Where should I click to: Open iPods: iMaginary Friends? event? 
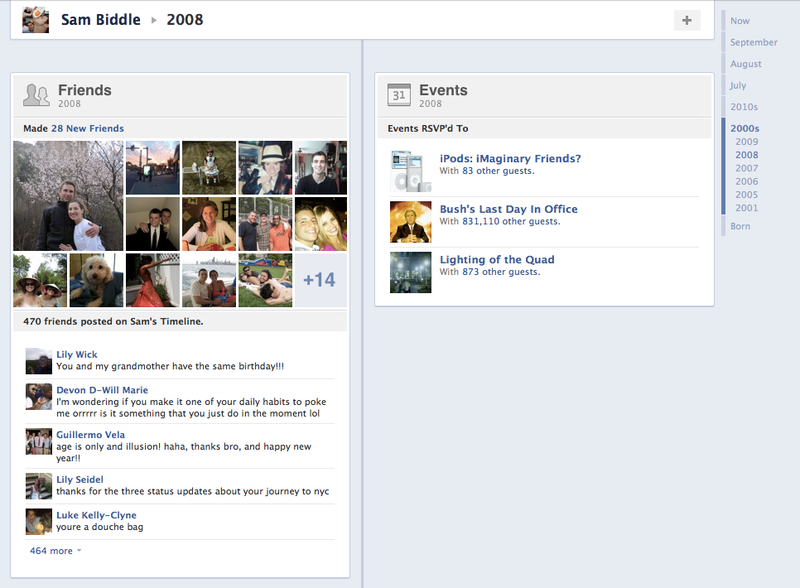tap(510, 159)
